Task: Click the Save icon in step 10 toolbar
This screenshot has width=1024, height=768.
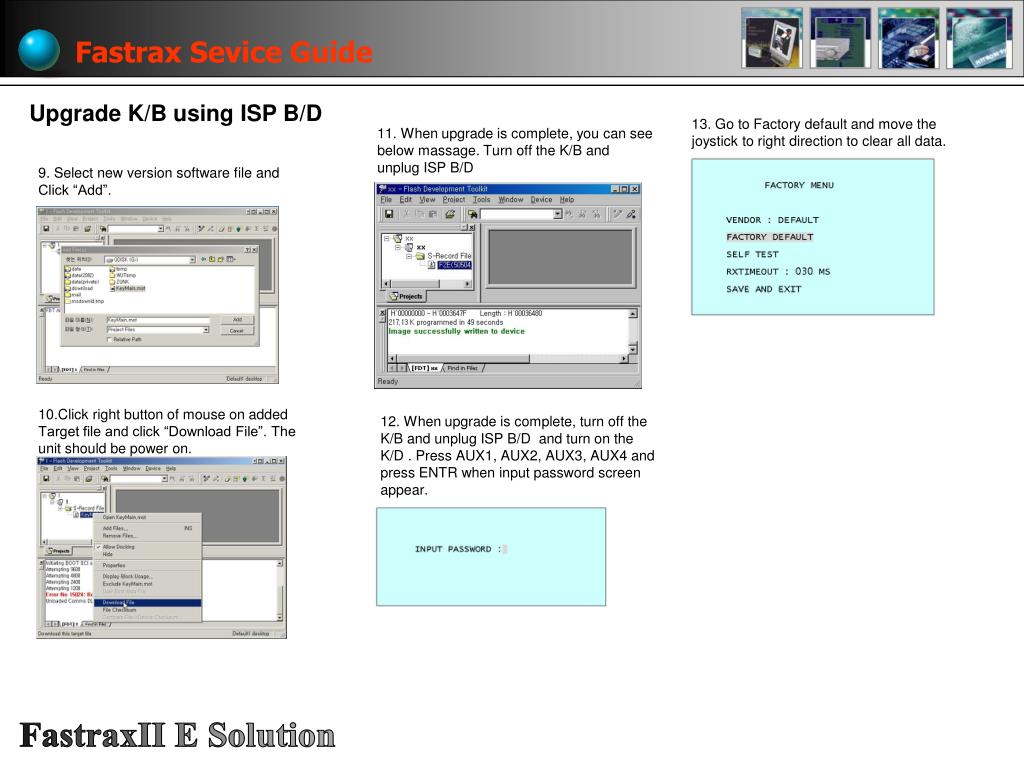Action: pos(46,479)
